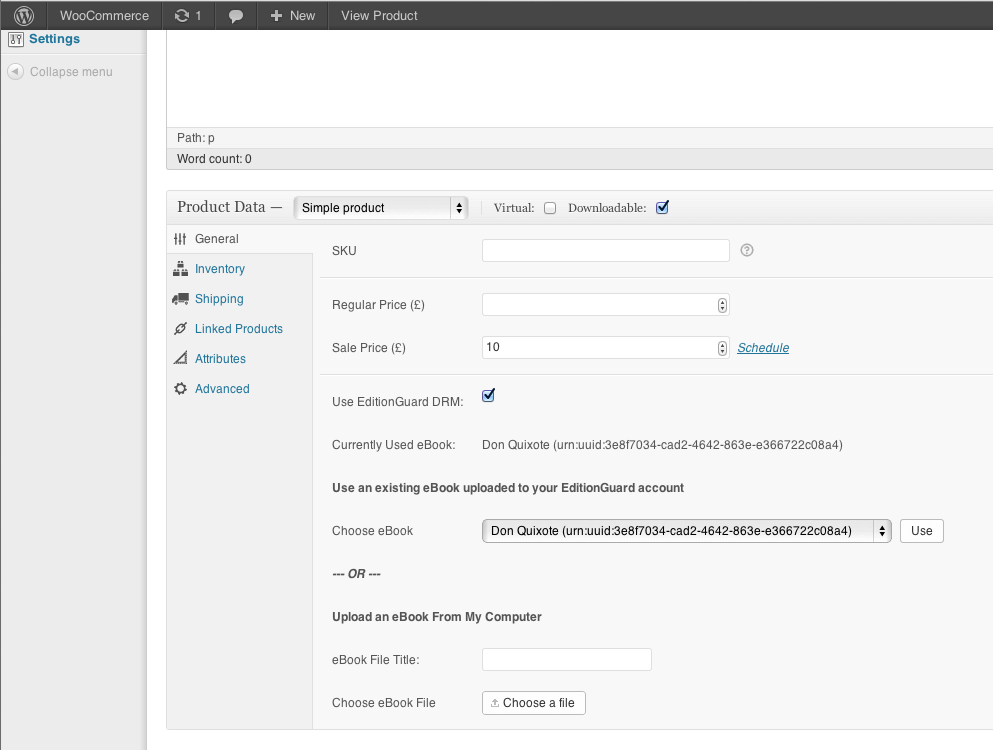Click the Schedule link for sale price
Screen dimensions: 993x750
click(763, 348)
